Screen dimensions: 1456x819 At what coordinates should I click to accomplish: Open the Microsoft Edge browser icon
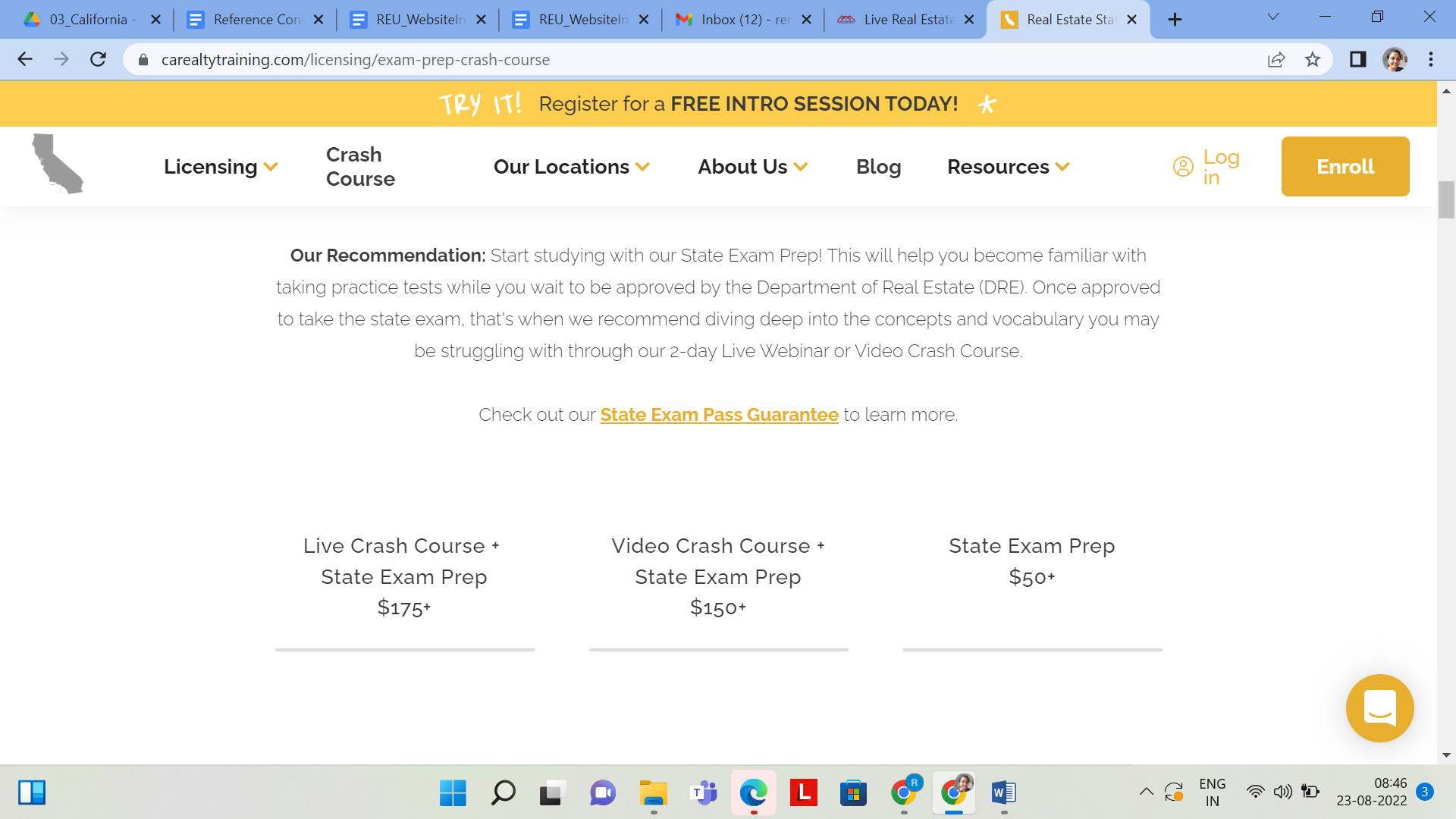pos(754,792)
